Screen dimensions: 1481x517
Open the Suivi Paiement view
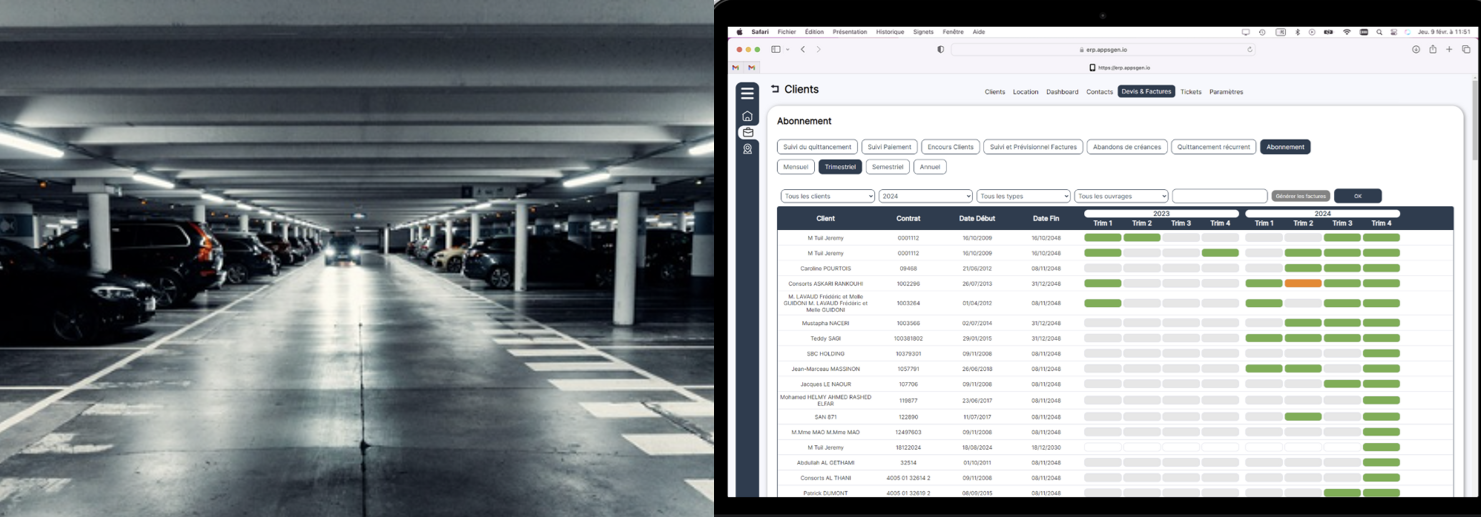889,147
